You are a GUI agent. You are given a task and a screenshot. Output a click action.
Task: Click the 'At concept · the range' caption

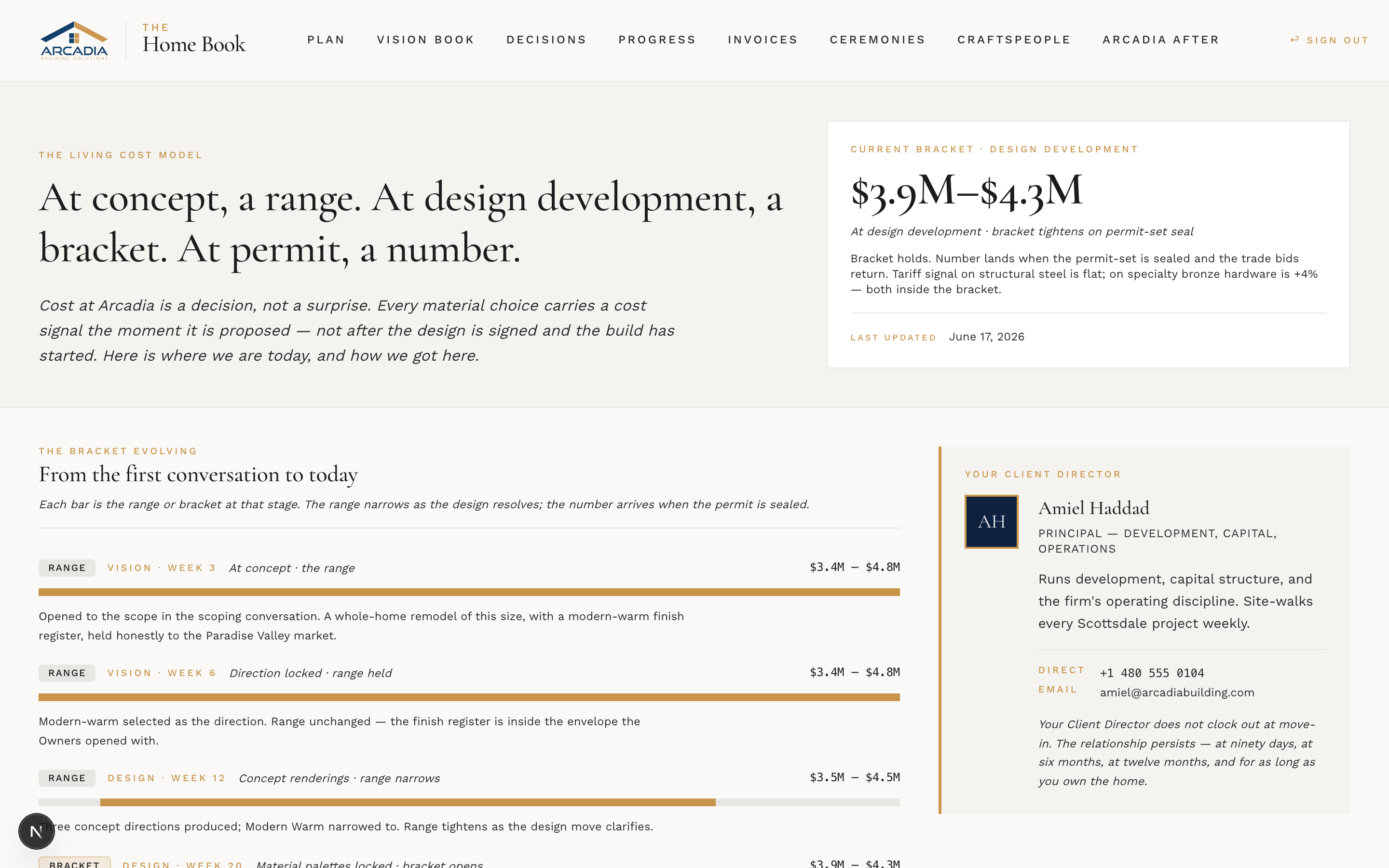292,568
